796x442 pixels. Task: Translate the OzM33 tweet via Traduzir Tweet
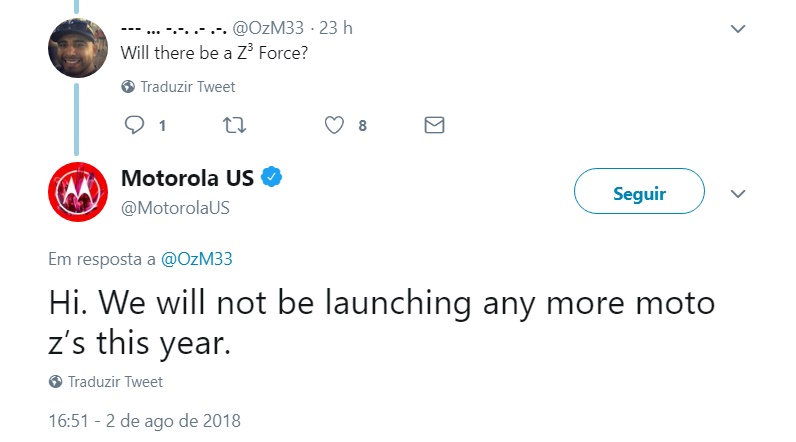[x=187, y=87]
